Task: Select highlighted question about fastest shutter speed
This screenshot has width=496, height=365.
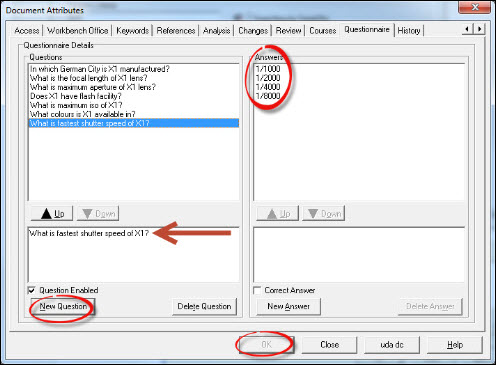Action: (x=133, y=123)
